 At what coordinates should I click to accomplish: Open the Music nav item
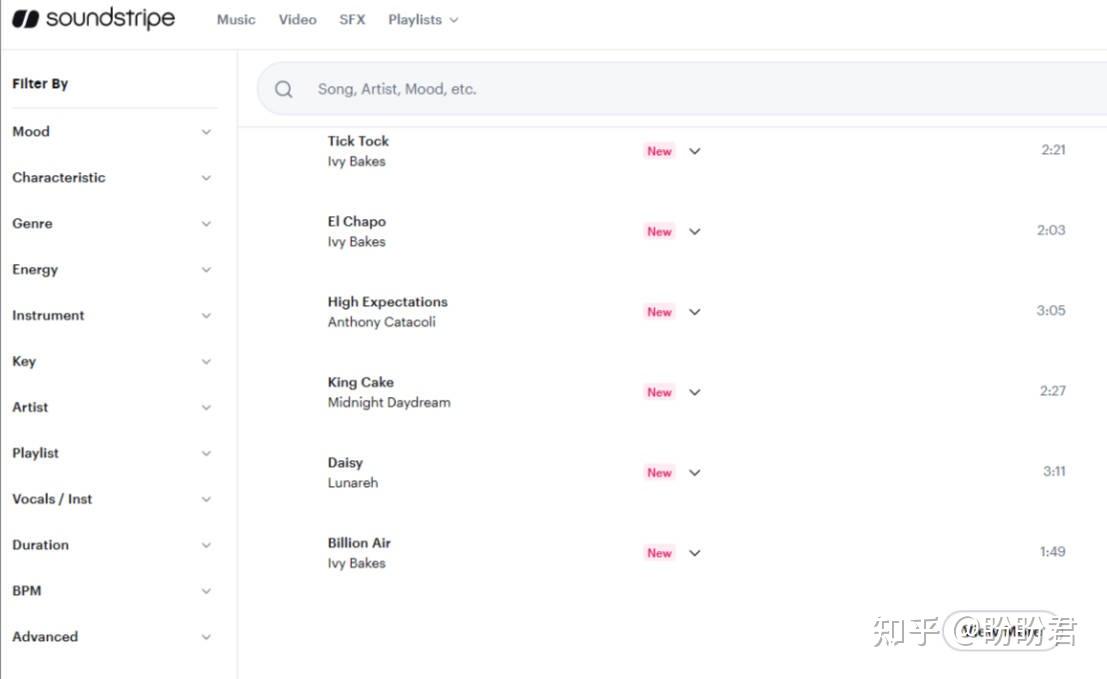point(236,20)
